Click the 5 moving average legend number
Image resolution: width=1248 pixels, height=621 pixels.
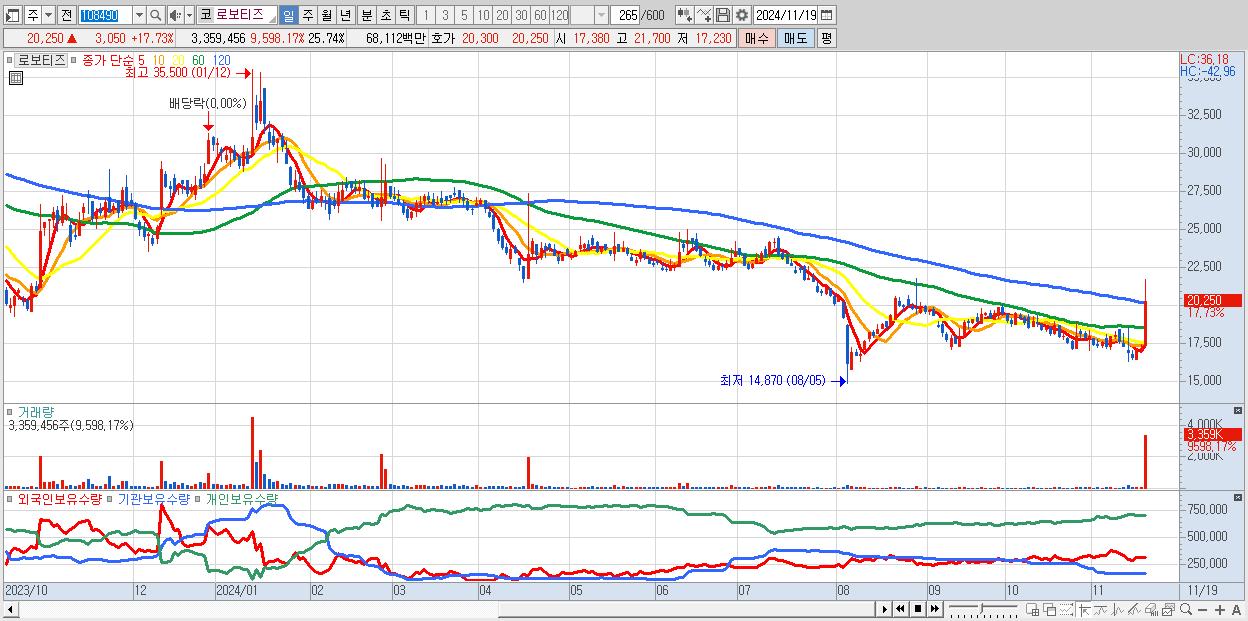point(141,60)
